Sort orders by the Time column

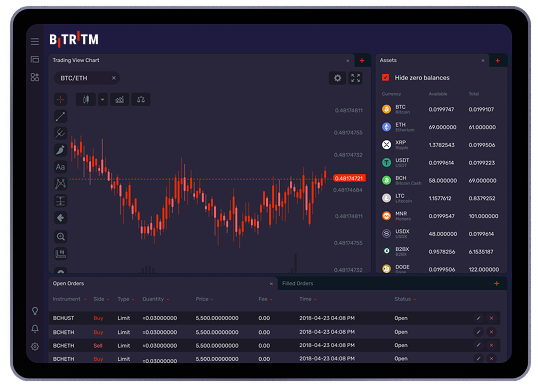pyautogui.click(x=307, y=299)
